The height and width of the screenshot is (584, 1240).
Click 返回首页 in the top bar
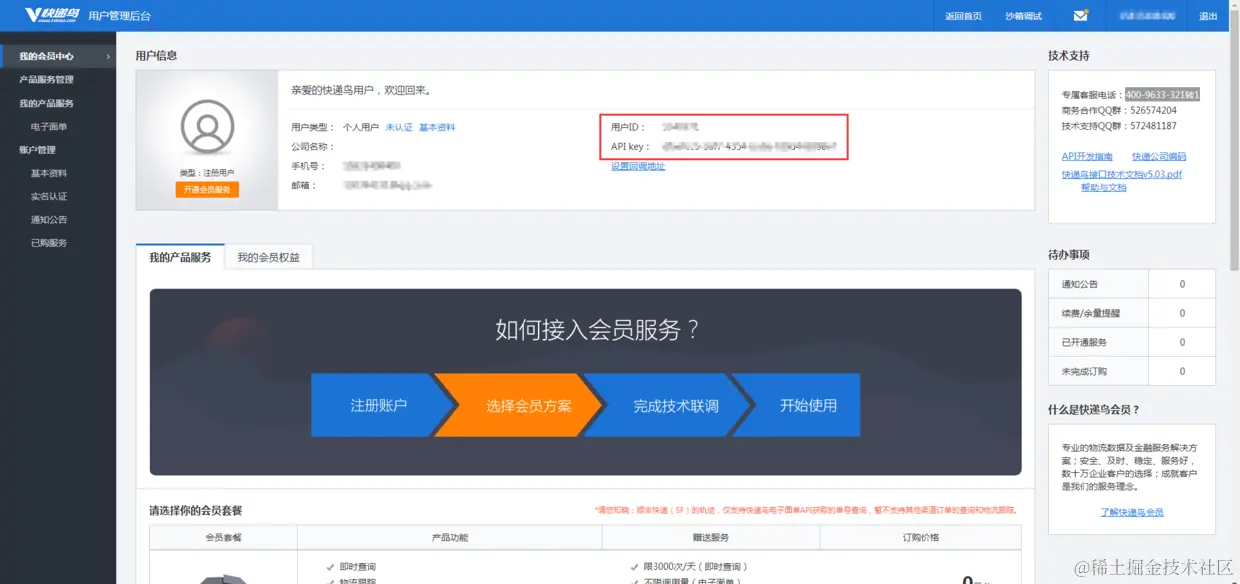pos(962,15)
